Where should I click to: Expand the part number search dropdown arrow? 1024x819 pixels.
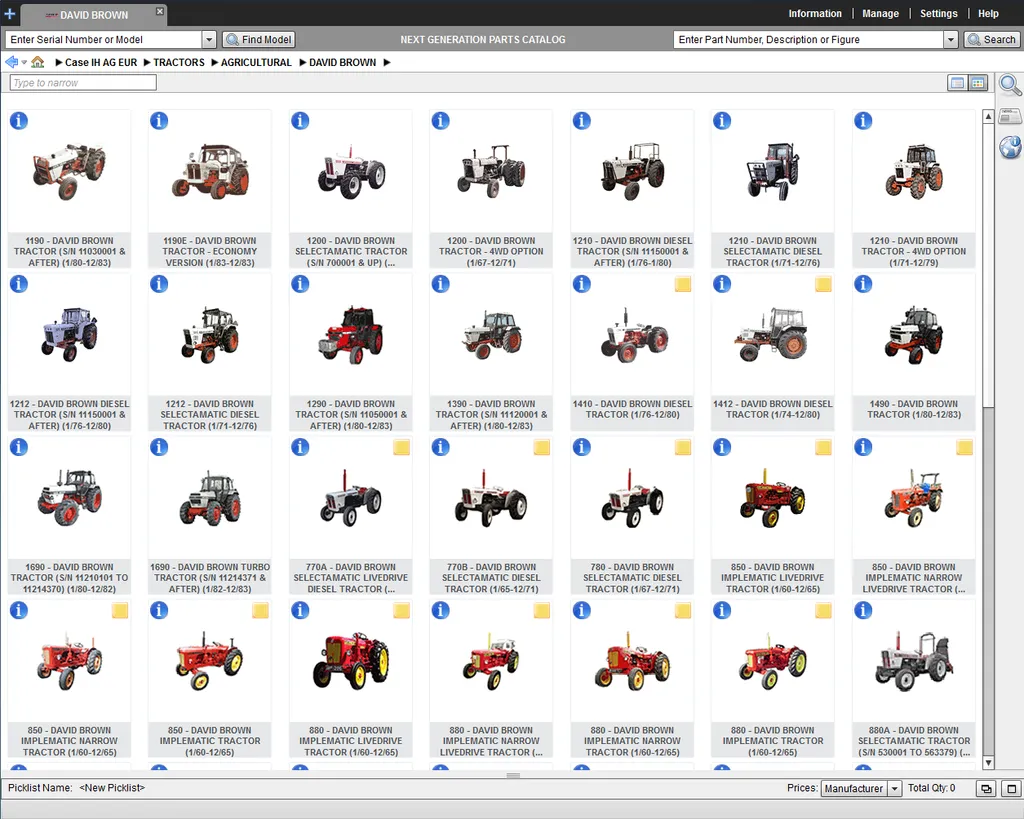coord(951,40)
